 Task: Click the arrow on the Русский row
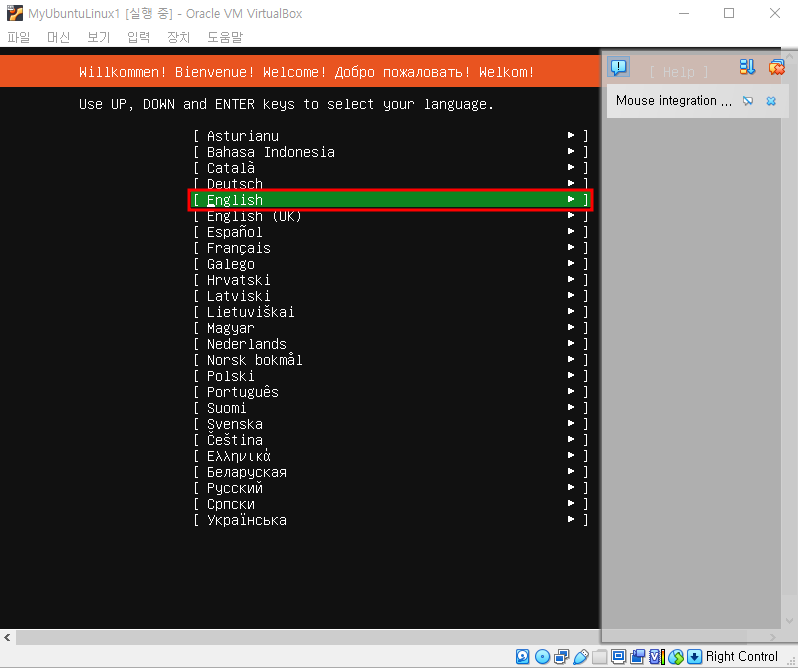(x=571, y=487)
